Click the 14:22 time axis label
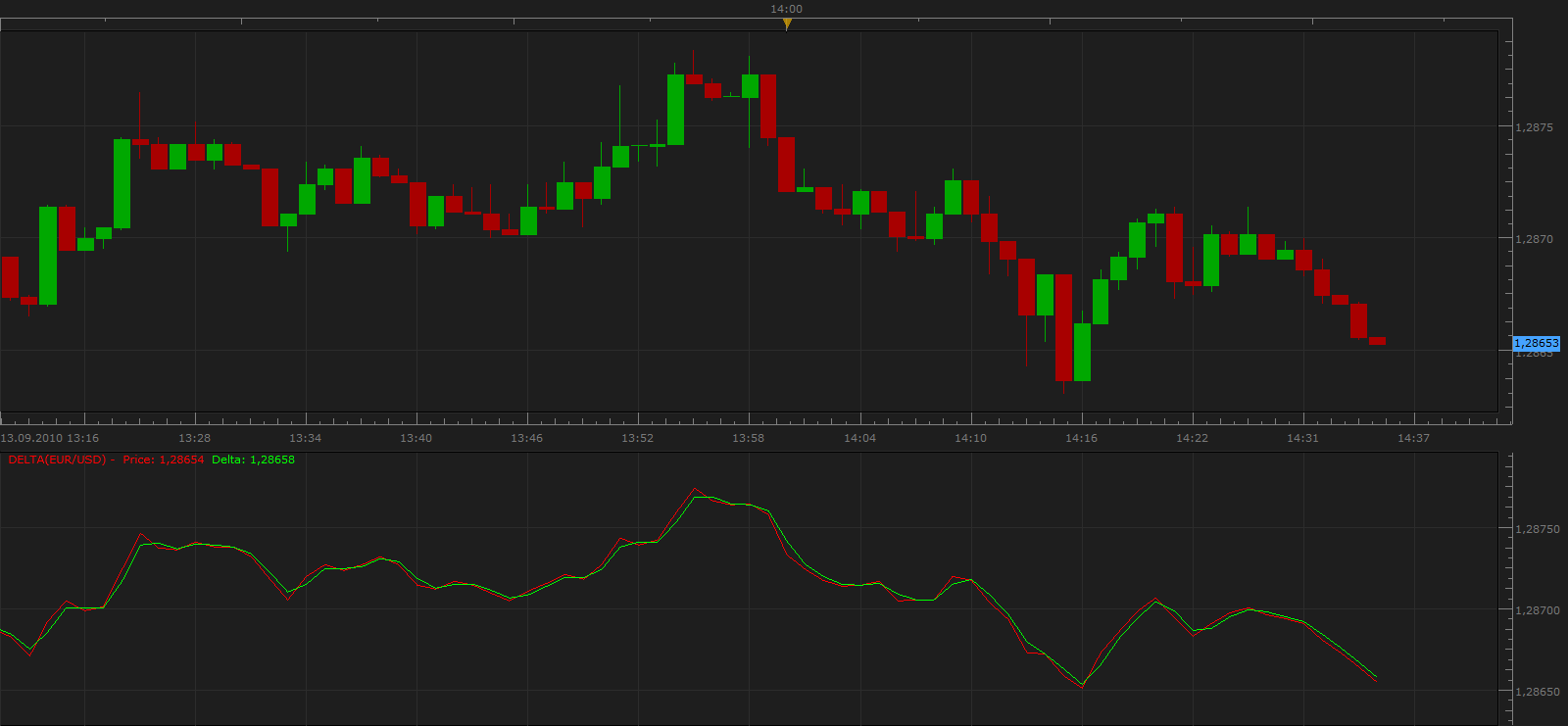This screenshot has height=726, width=1568. (1192, 438)
